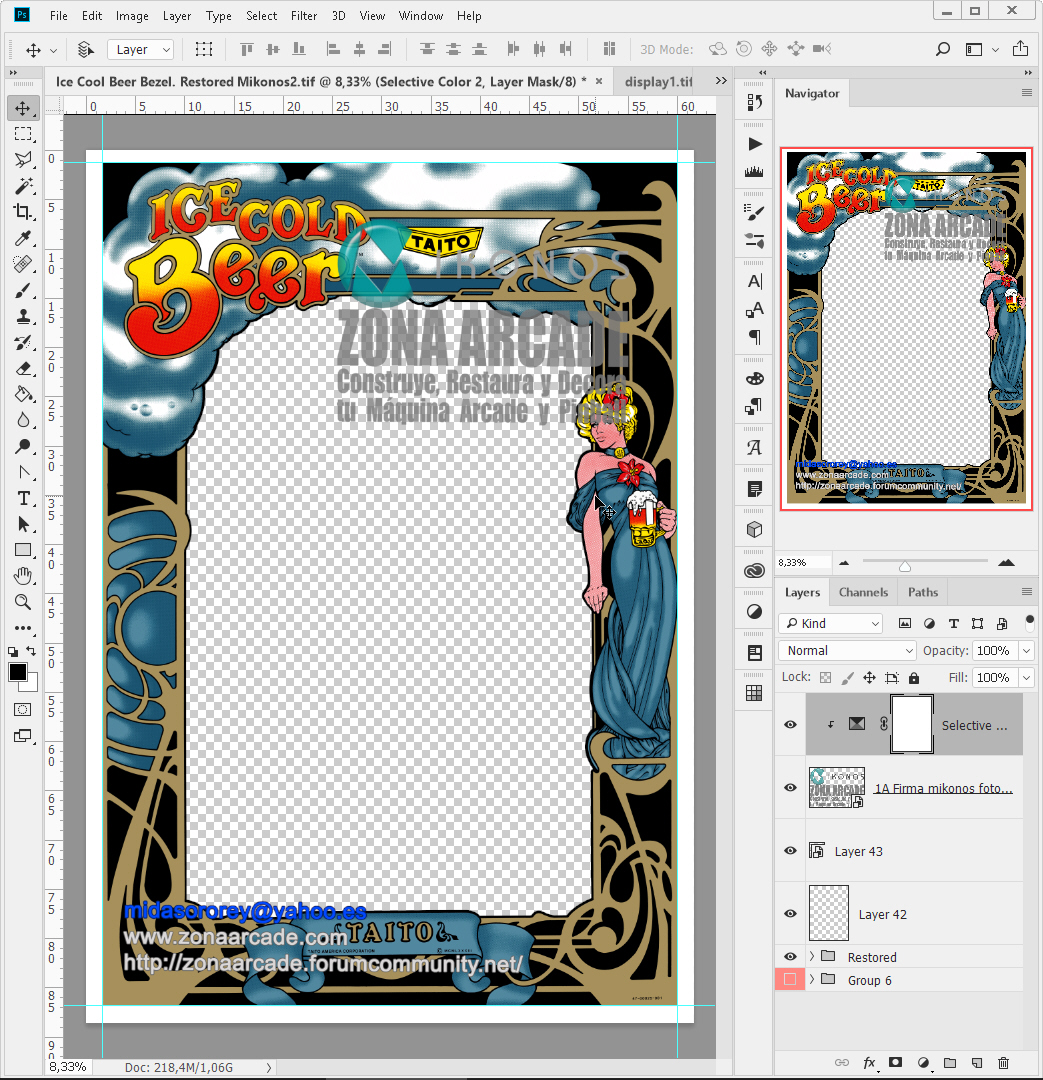This screenshot has height=1080, width=1043.
Task: Expand the Group 6 folder
Action: [811, 980]
